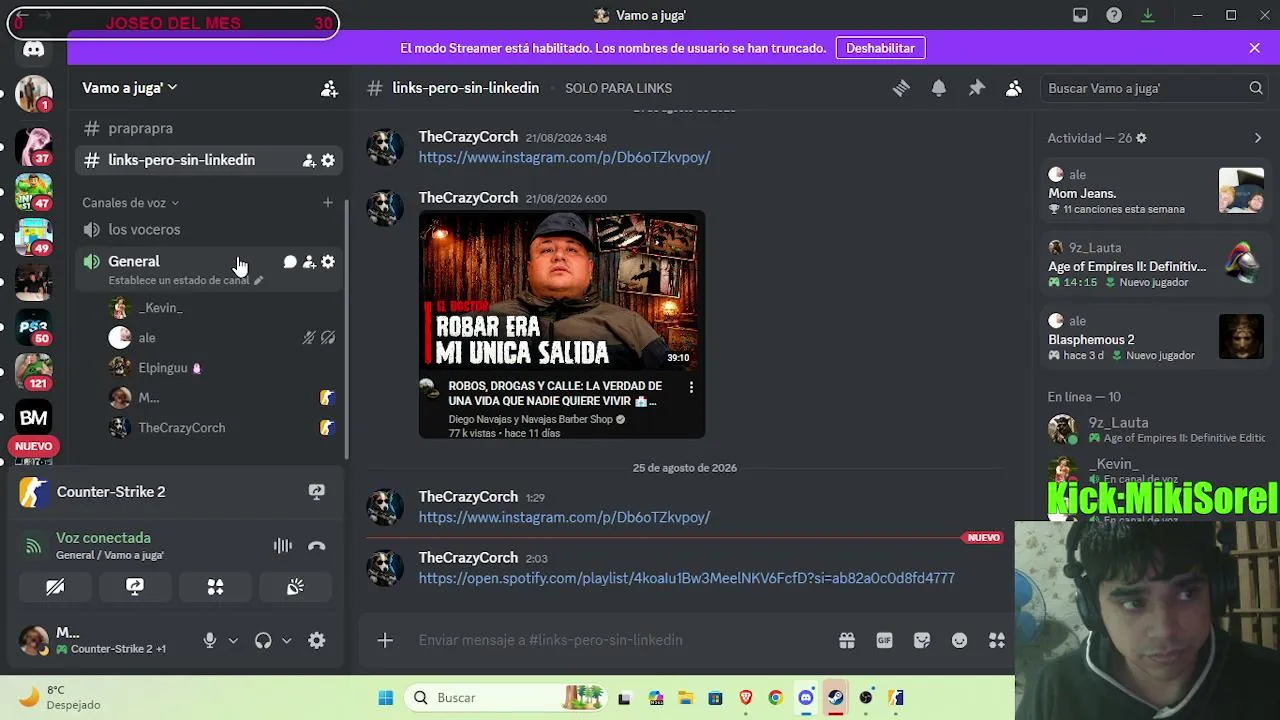1280x720 pixels.
Task: Edit General voice channel settings gear
Action: point(328,262)
